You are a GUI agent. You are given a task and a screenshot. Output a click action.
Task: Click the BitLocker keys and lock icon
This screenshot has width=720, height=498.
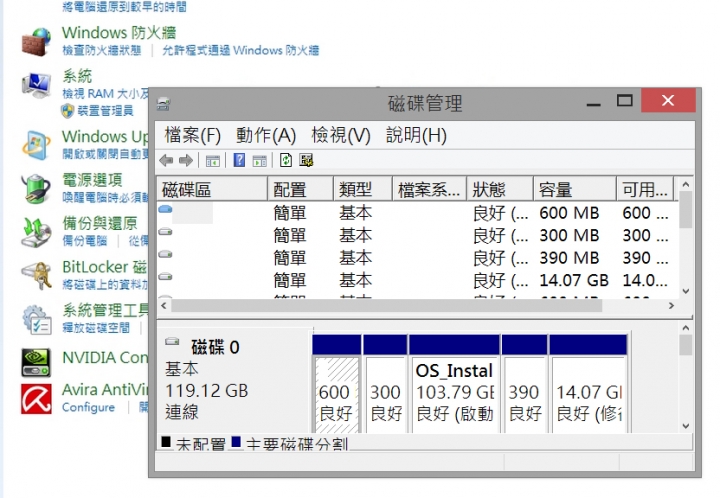pyautogui.click(x=36, y=275)
